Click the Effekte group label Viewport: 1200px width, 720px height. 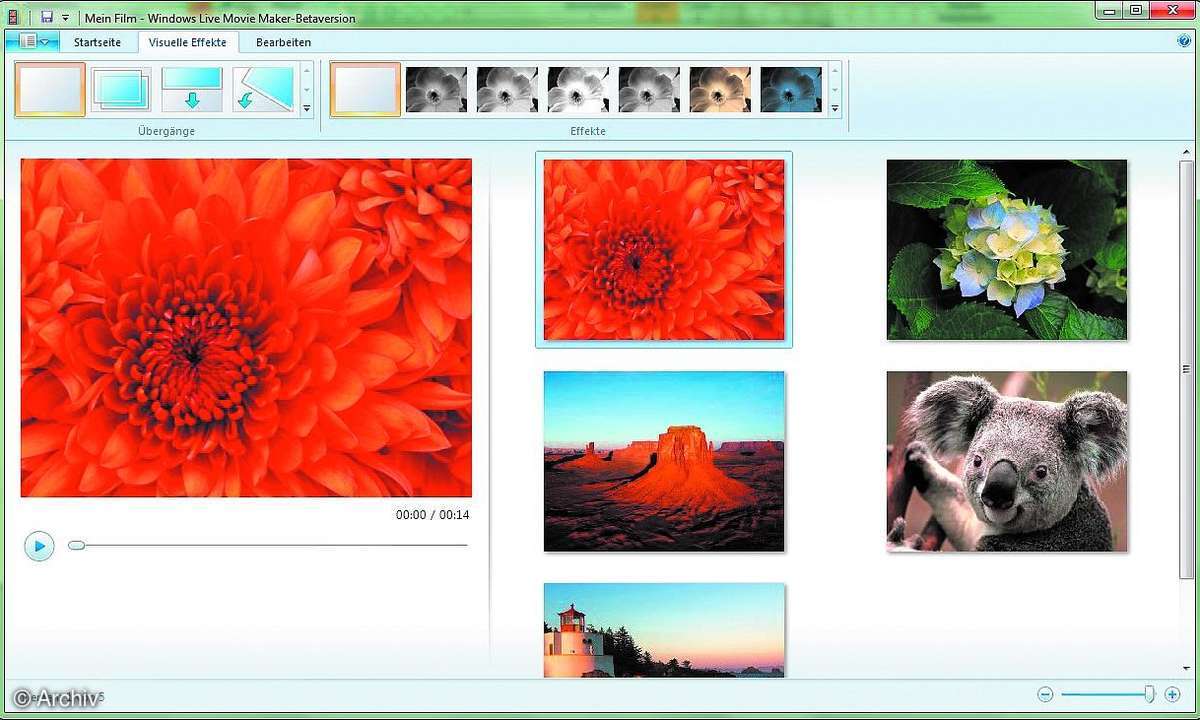pyautogui.click(x=588, y=131)
